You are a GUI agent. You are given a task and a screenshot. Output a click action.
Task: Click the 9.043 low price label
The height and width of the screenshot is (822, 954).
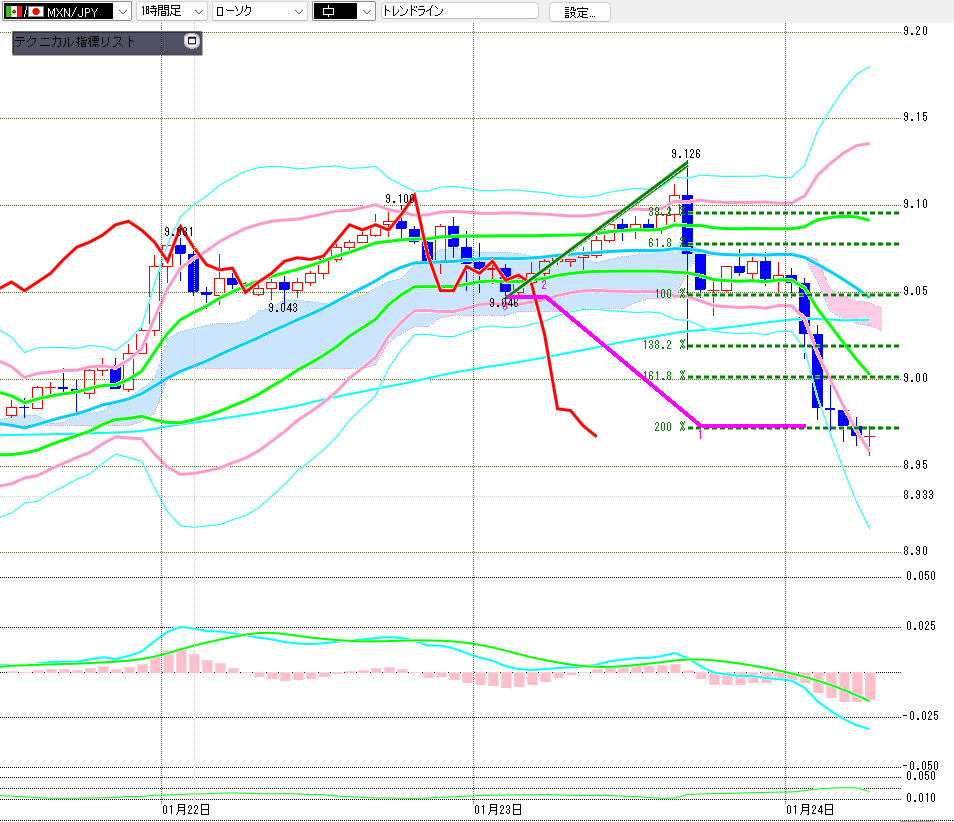click(x=283, y=308)
